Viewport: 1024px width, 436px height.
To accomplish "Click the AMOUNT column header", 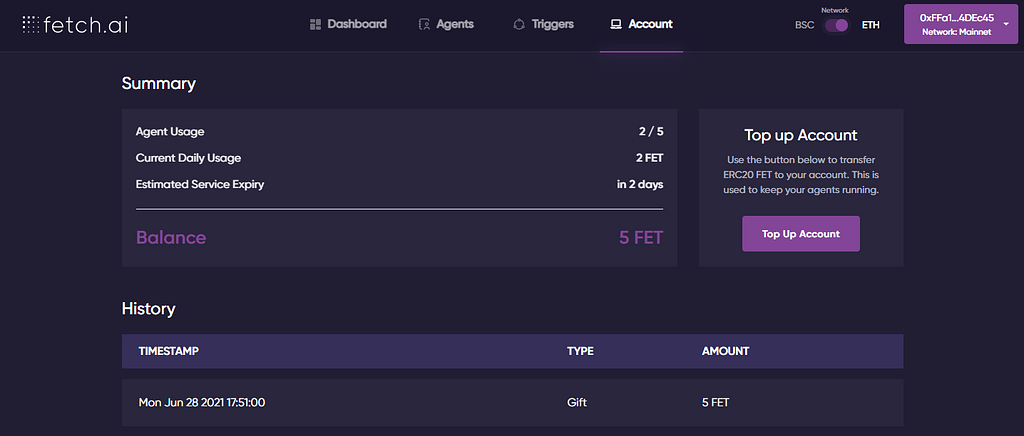I will tap(726, 351).
